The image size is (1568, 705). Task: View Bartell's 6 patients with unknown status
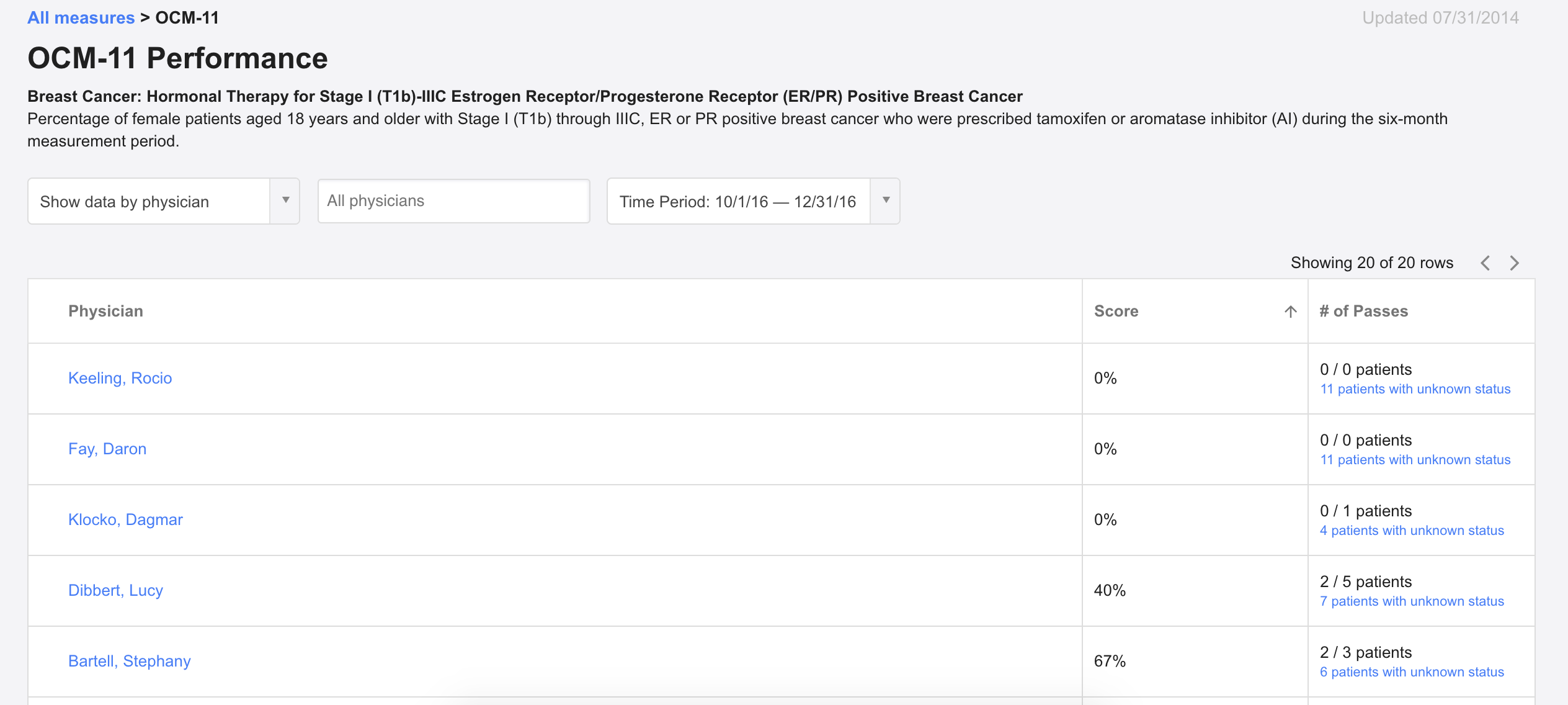(1412, 672)
